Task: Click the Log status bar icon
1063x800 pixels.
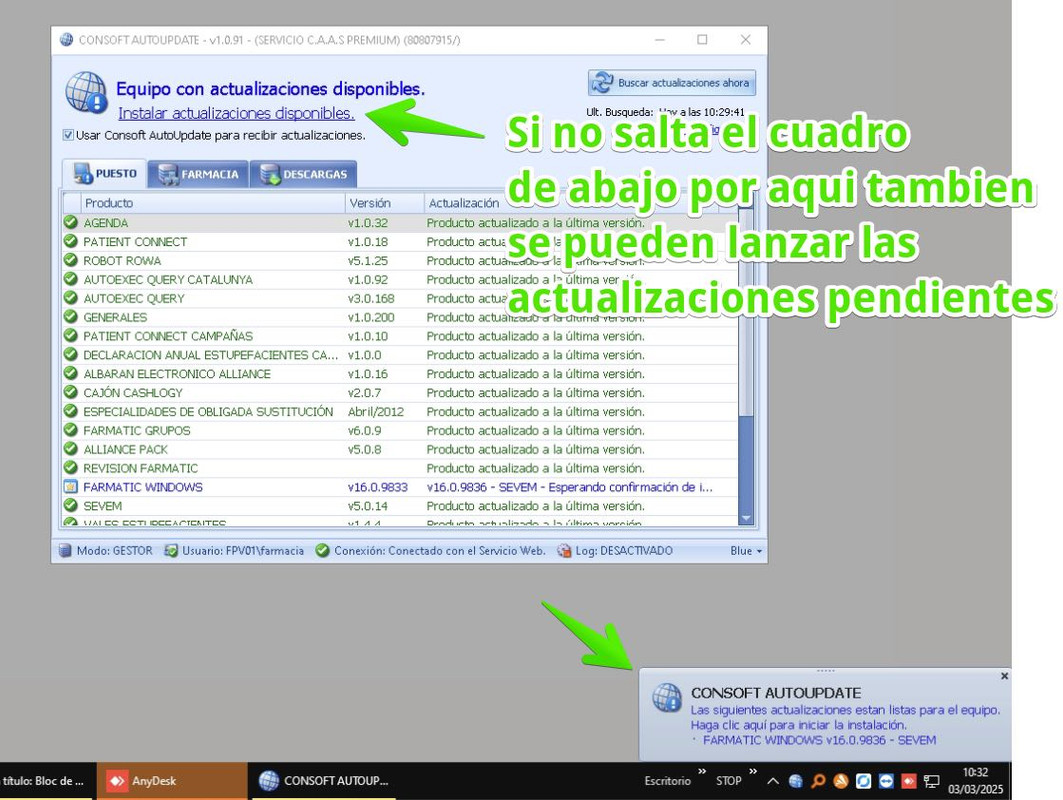Action: coord(564,551)
